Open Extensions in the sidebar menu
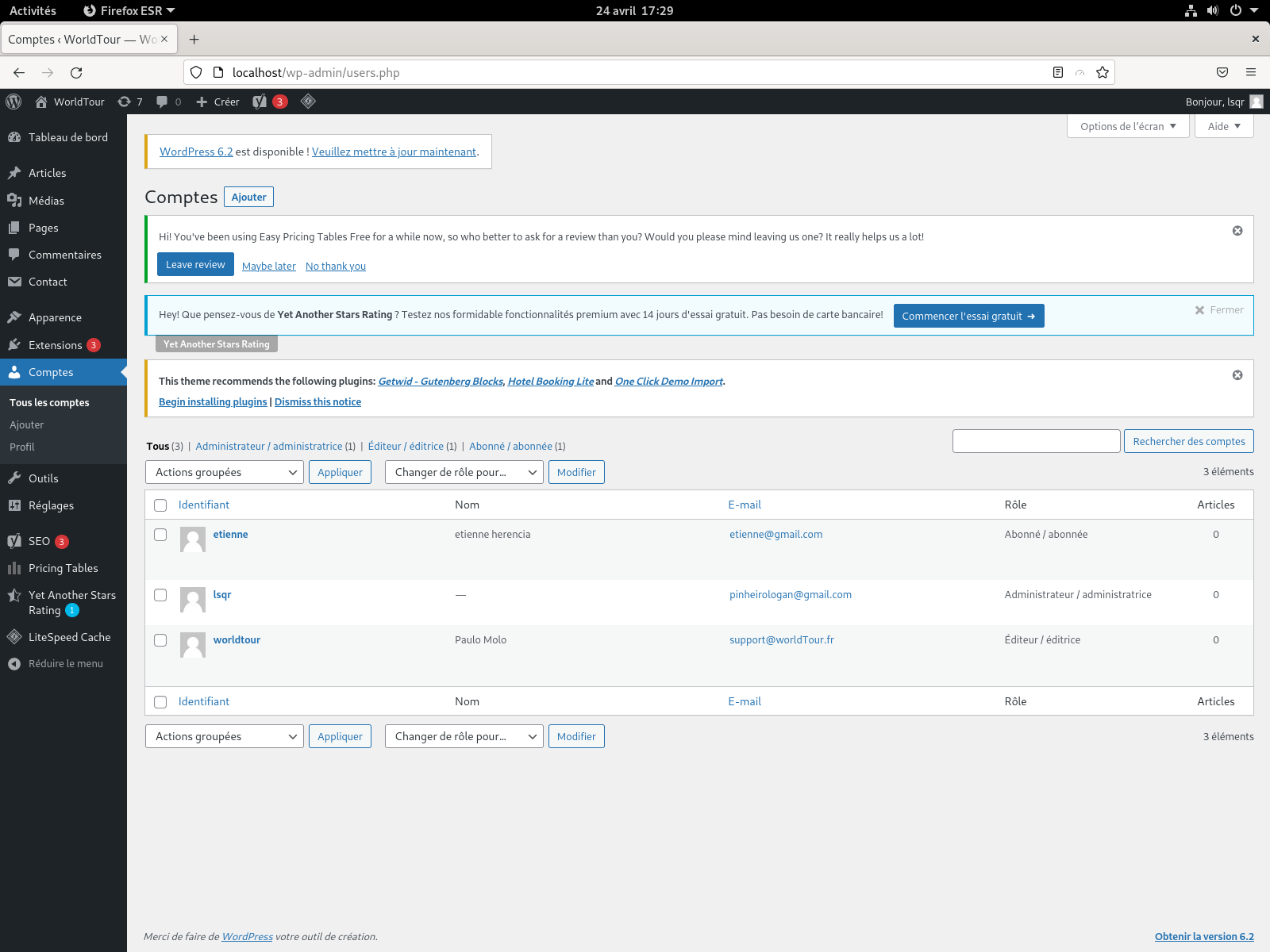This screenshot has height=952, width=1270. [x=55, y=345]
